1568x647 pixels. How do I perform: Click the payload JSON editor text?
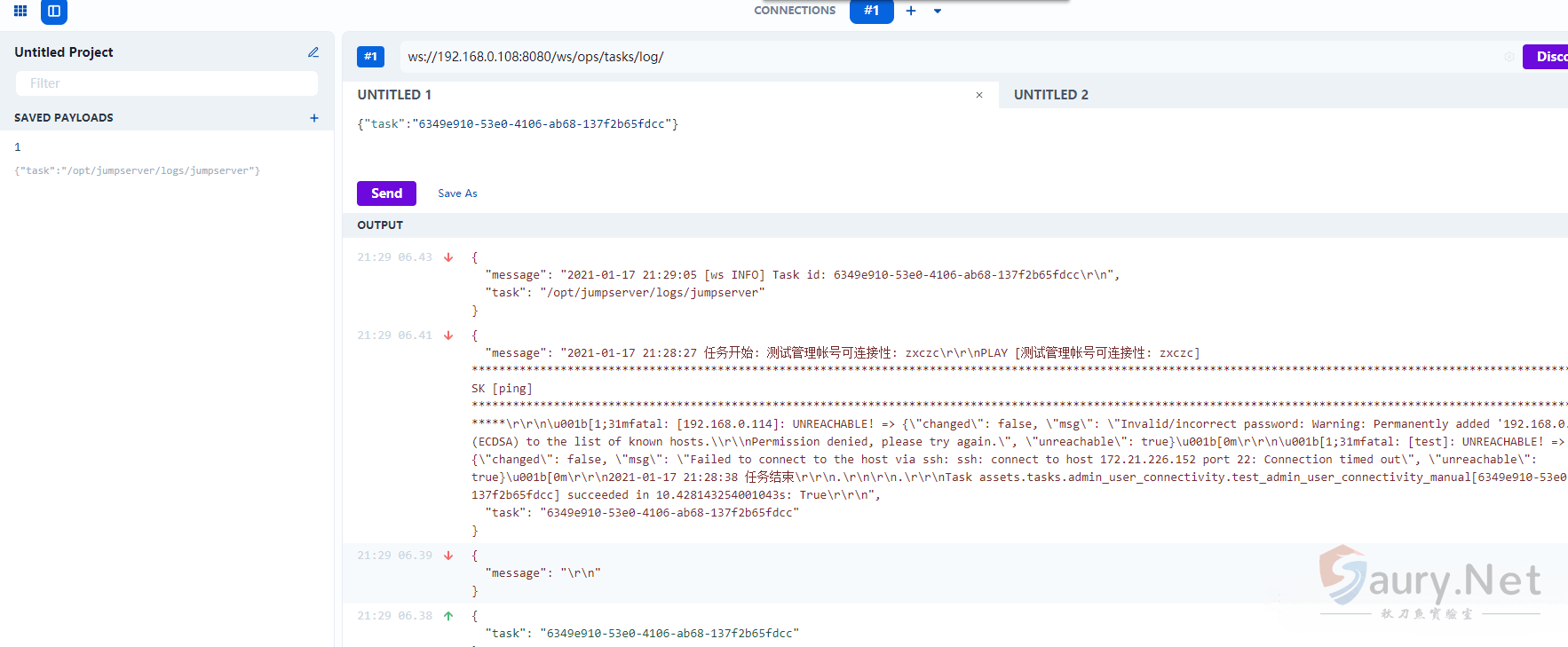(x=518, y=124)
